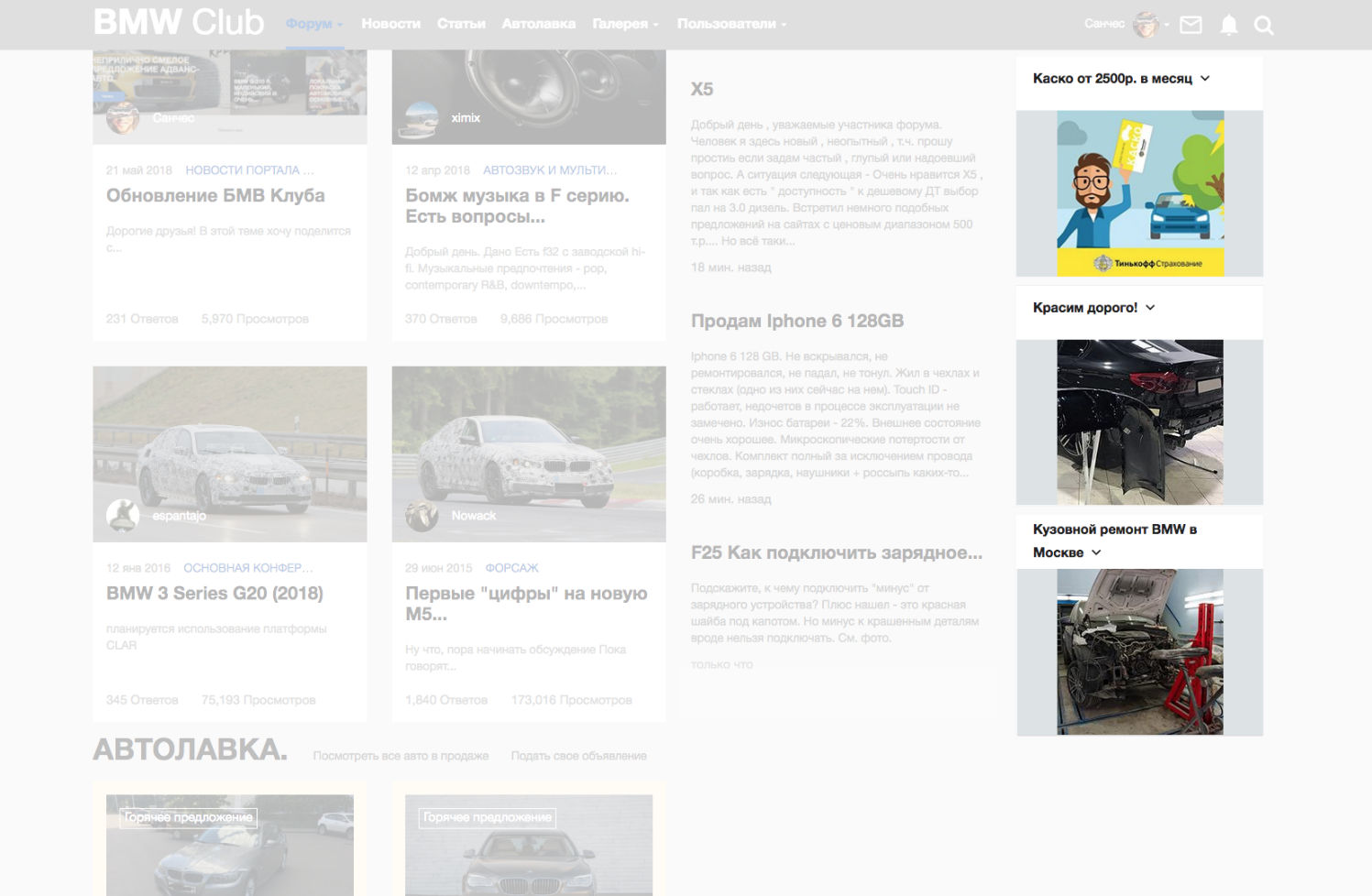Click Nowack username

pos(473,516)
